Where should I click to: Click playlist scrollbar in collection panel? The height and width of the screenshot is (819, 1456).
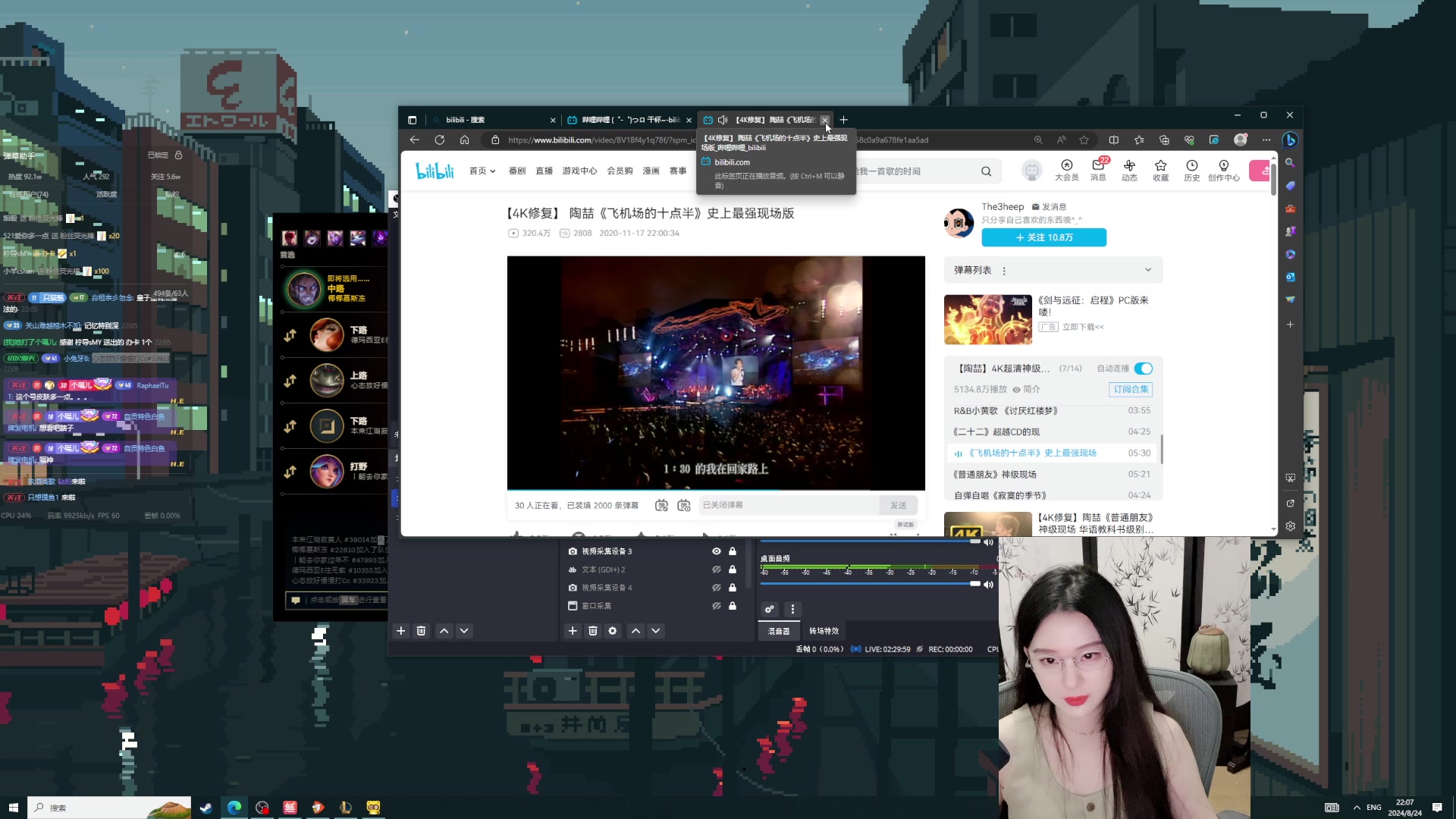[1161, 449]
